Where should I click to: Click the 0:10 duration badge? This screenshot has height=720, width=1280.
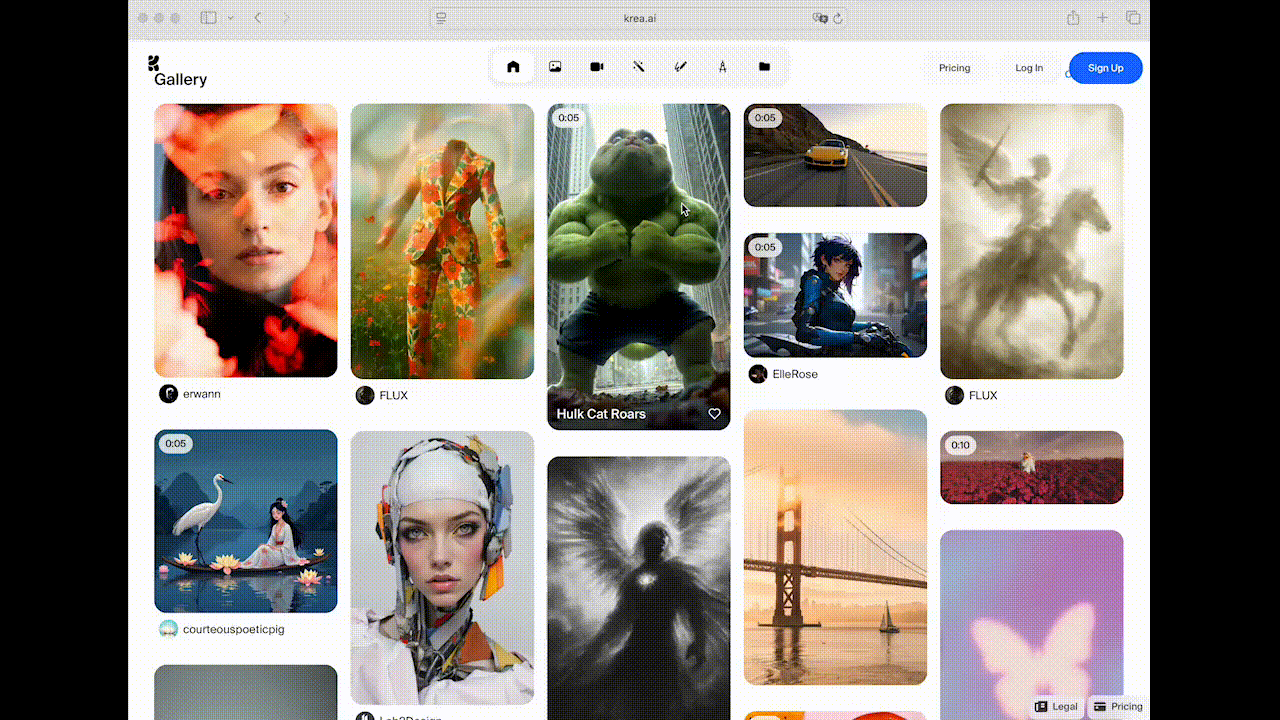tap(961, 445)
